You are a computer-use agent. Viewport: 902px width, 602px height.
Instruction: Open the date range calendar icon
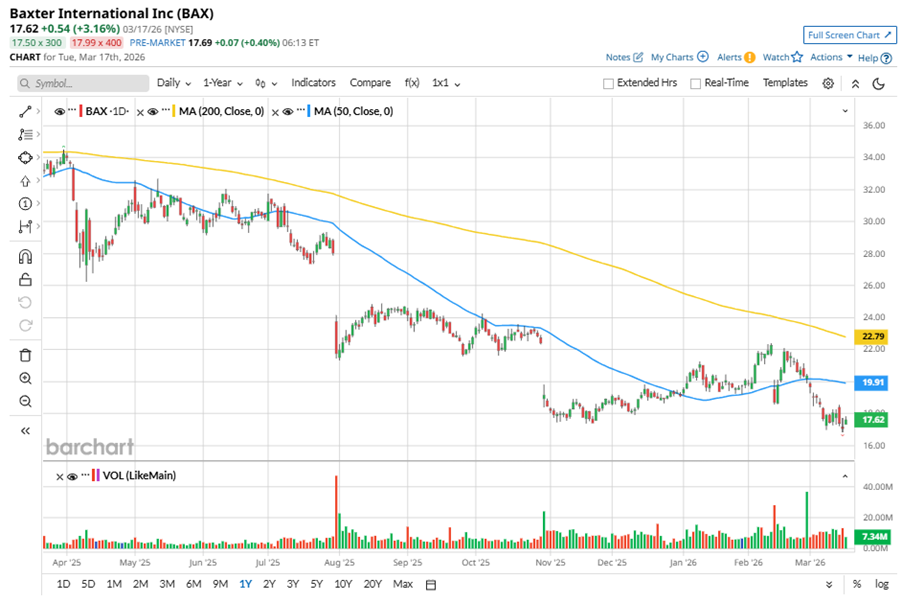click(431, 585)
